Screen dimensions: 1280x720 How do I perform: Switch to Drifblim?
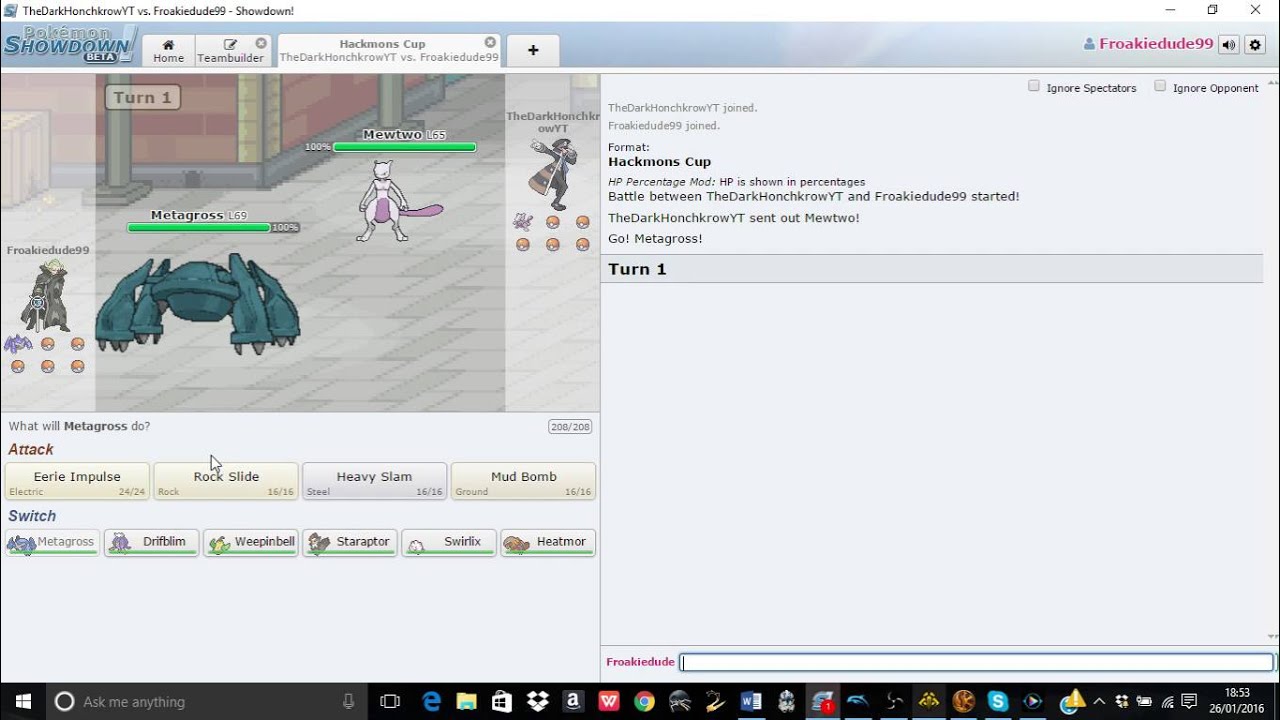(x=151, y=543)
